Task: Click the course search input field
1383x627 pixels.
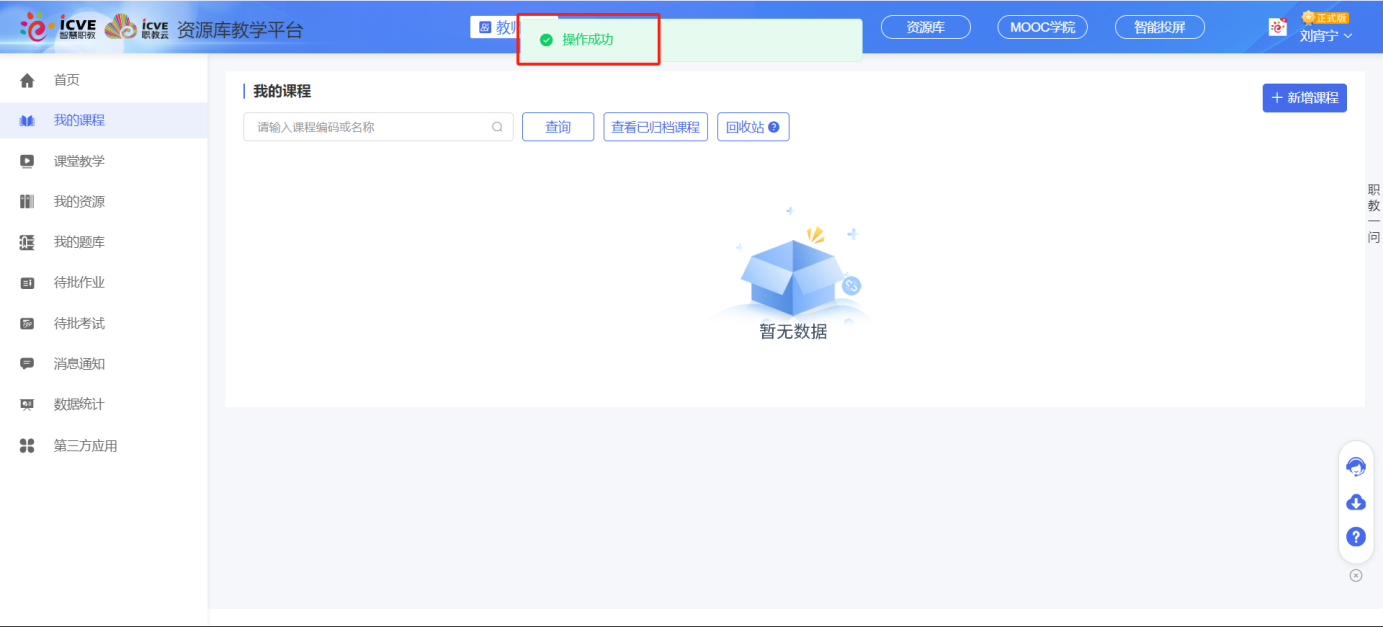Action: pos(370,126)
